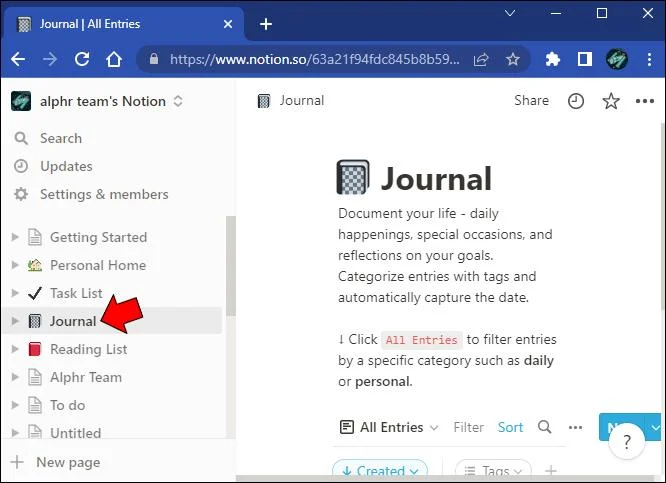666x483 pixels.
Task: Click the Sort button
Action: (x=510, y=427)
